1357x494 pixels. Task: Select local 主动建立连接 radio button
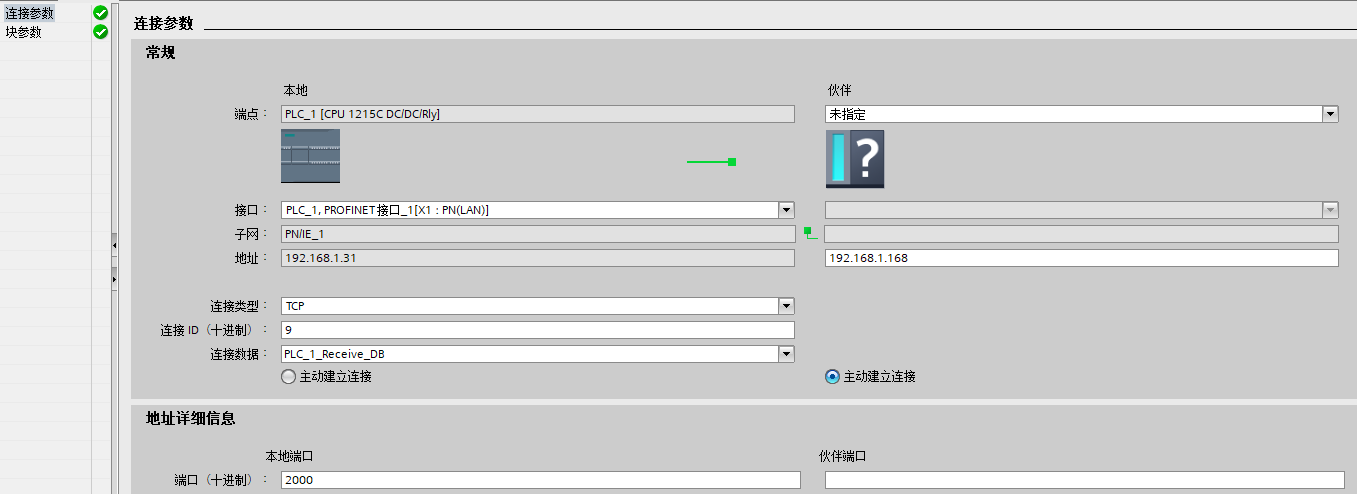point(289,377)
